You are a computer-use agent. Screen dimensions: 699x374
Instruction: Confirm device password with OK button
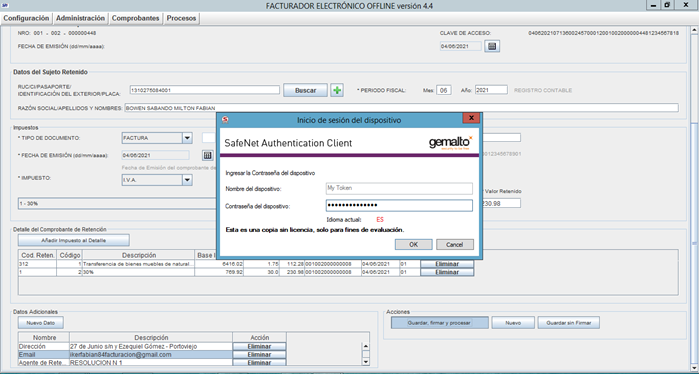point(413,244)
